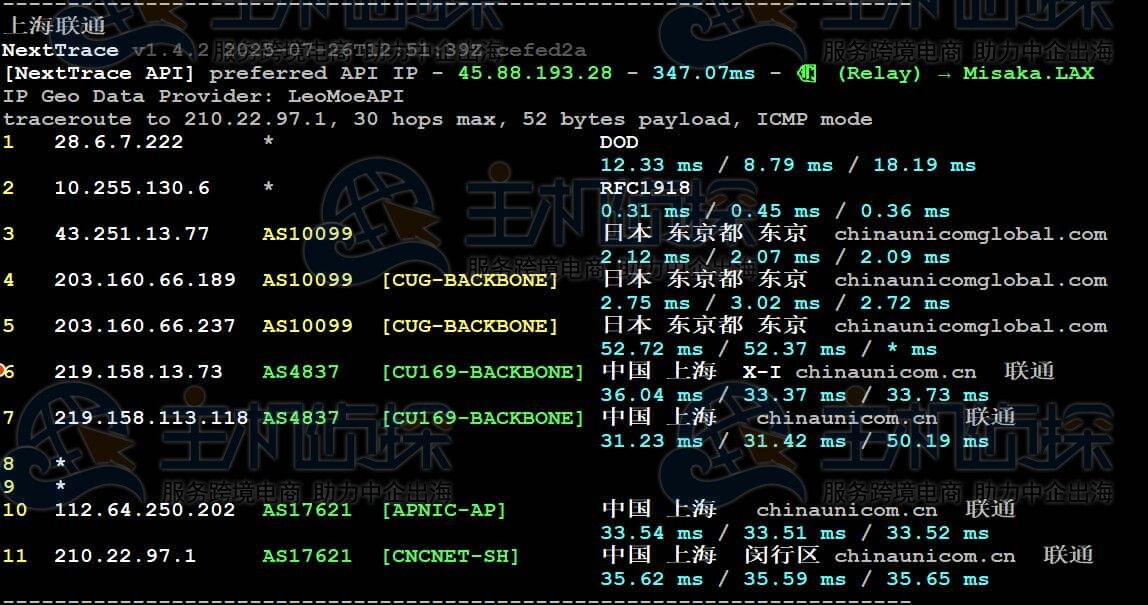Click the 33.54 ms latency on hop 10
The image size is (1148, 605).
click(x=652, y=534)
